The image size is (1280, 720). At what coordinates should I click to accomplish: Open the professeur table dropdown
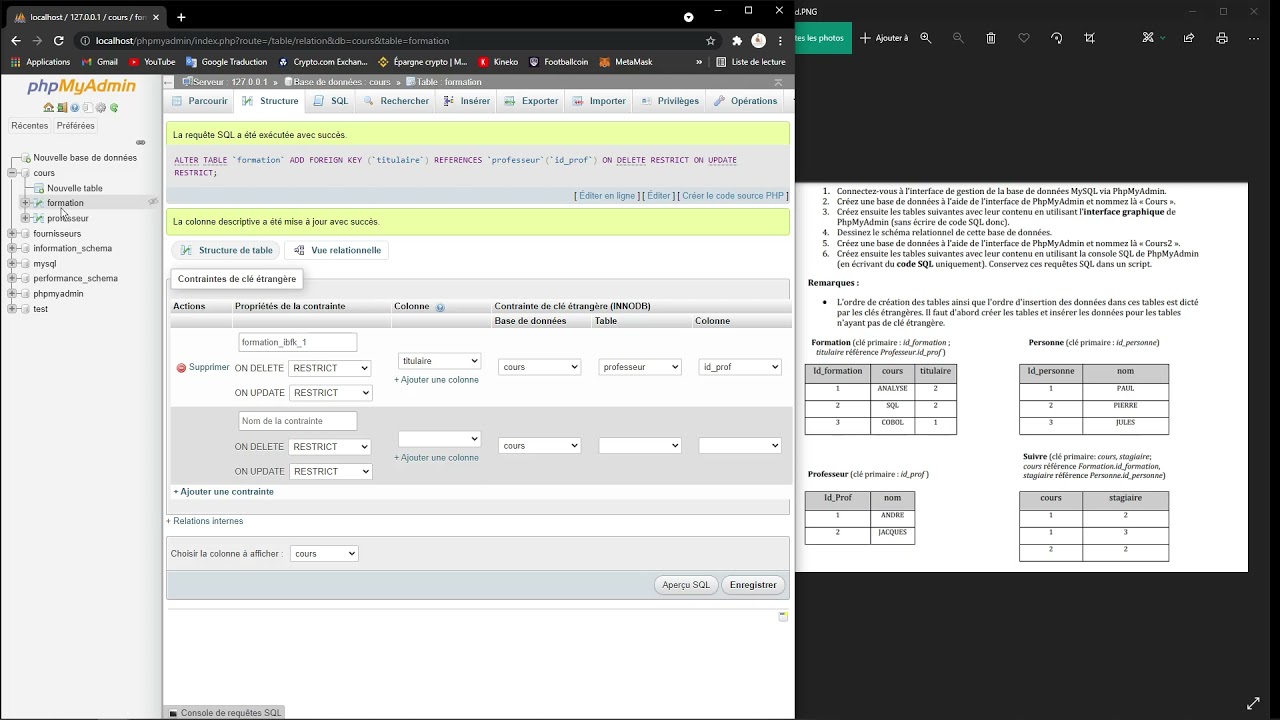click(640, 367)
